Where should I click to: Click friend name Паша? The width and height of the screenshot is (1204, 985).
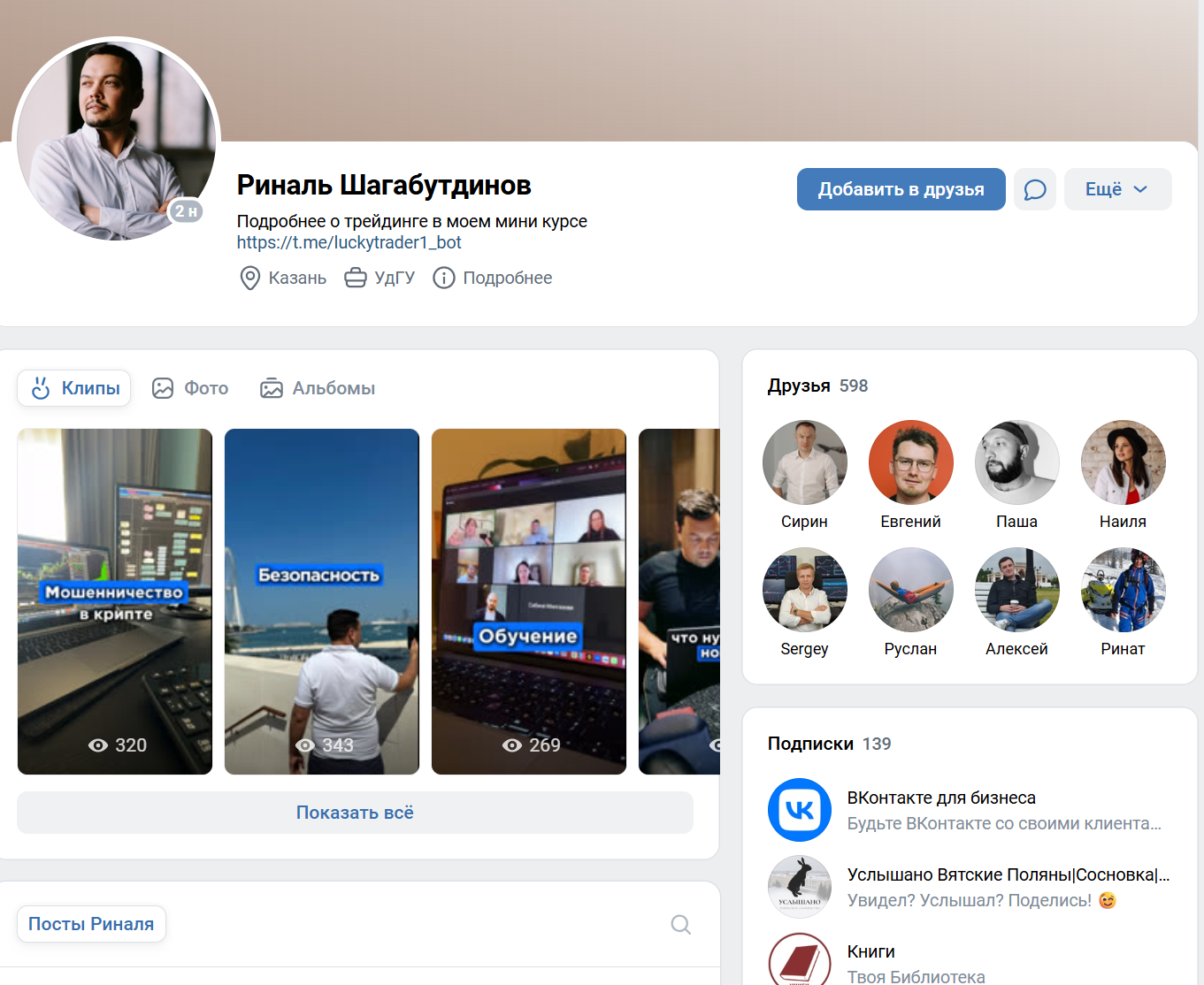coord(1017,522)
